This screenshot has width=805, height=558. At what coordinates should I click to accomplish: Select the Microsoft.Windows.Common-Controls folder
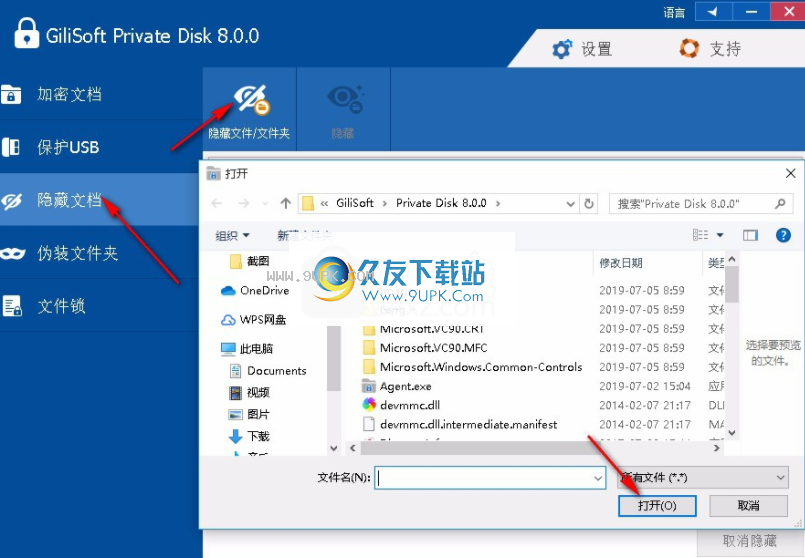473,367
